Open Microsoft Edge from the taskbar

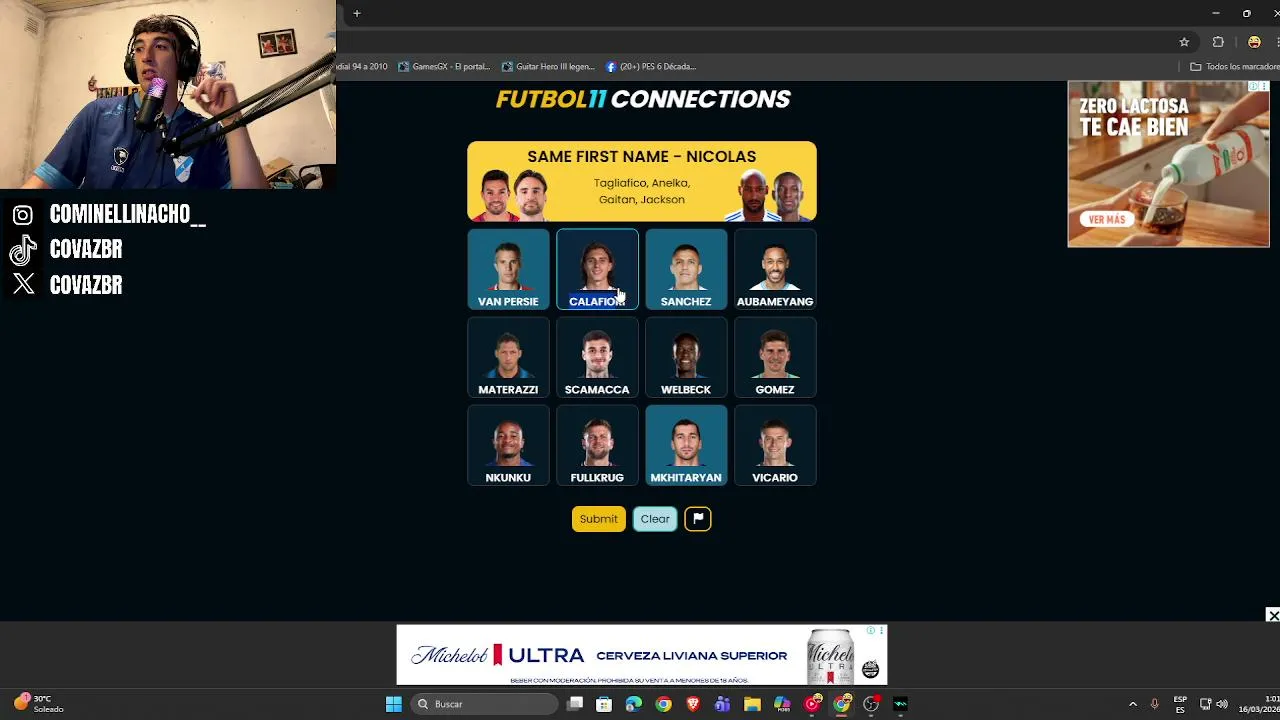(633, 704)
